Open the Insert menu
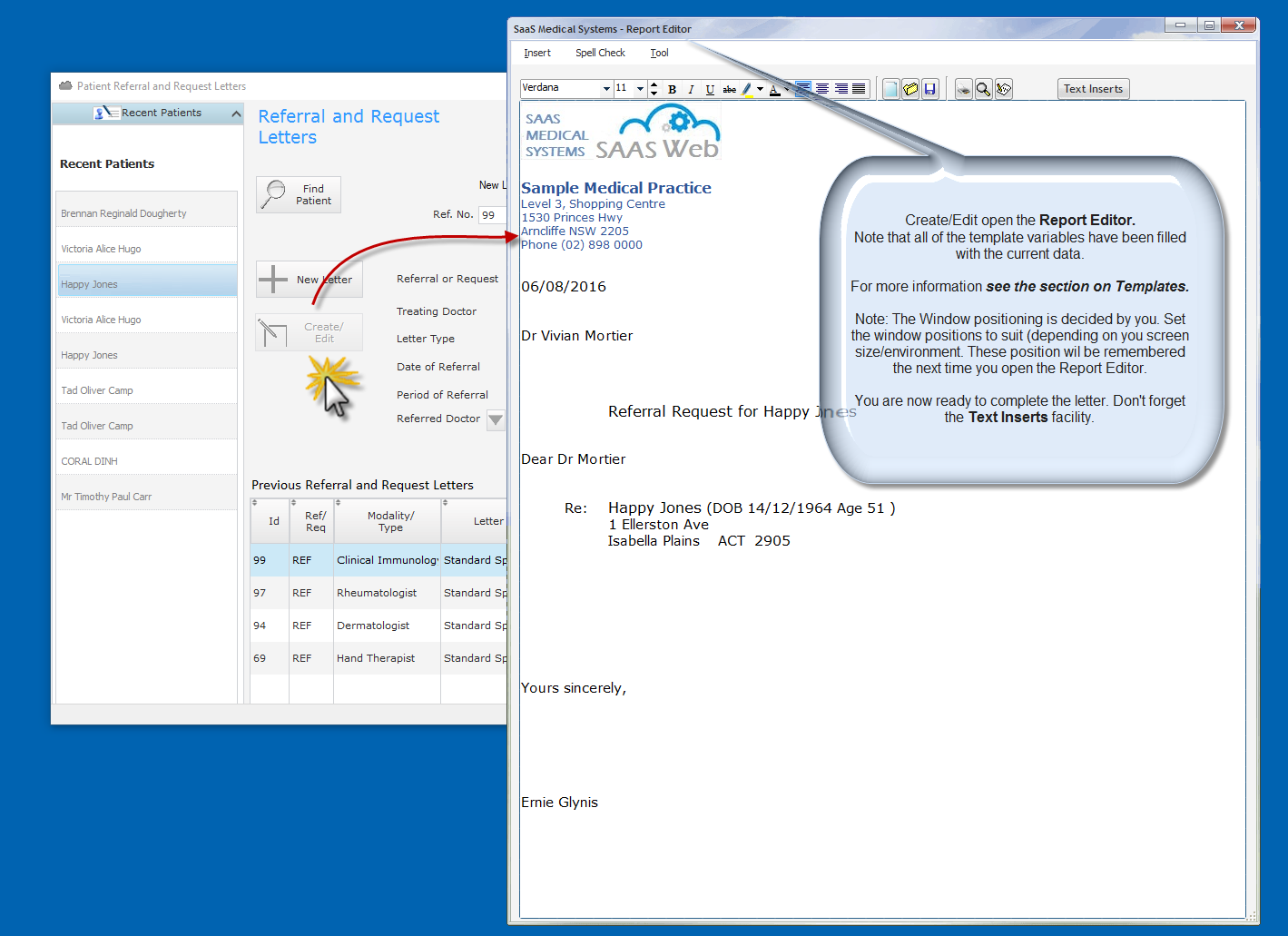The image size is (1288, 936). (537, 53)
